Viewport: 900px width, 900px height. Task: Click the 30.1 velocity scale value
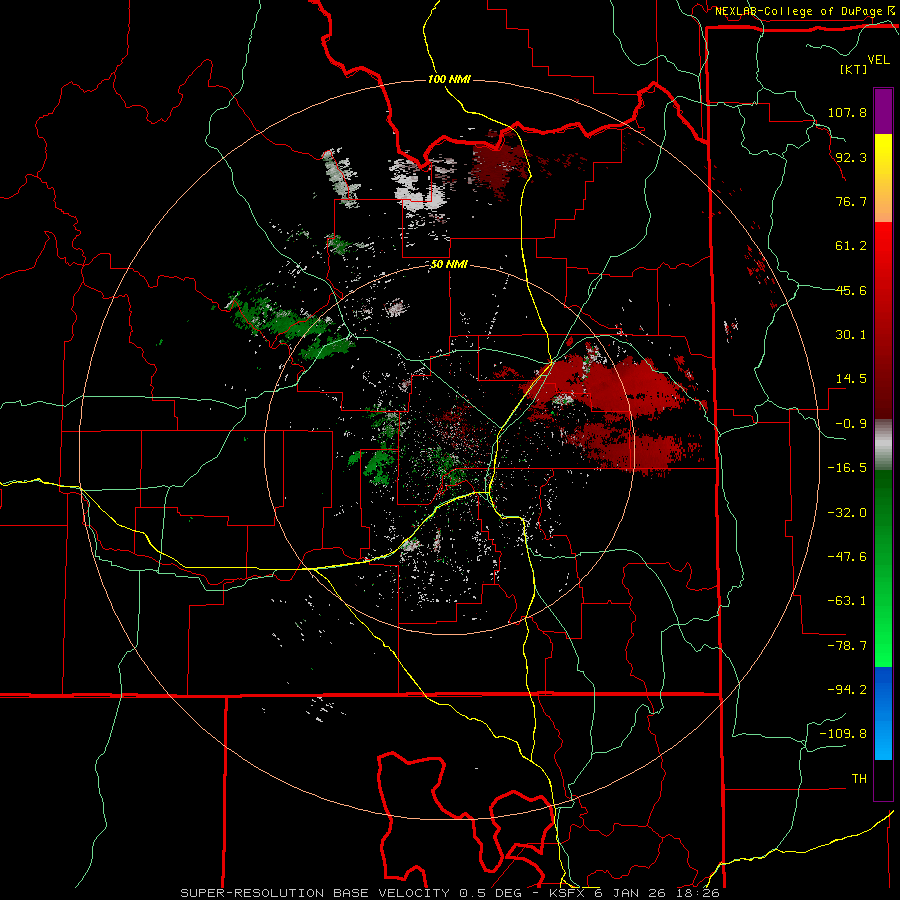pyautogui.click(x=851, y=335)
